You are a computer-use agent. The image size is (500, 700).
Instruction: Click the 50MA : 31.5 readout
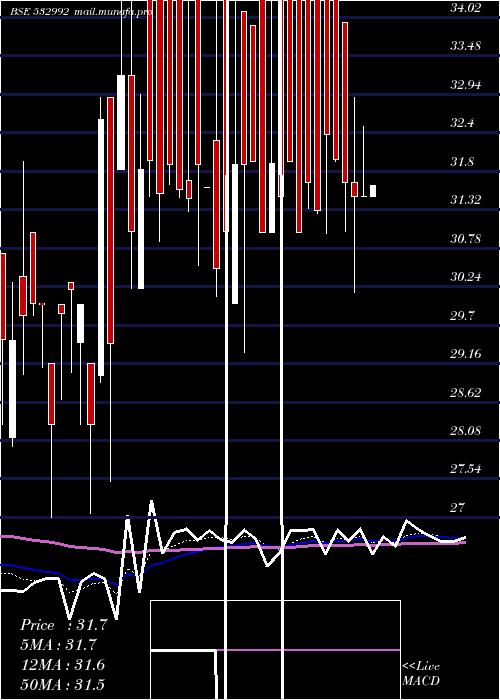pos(63,684)
